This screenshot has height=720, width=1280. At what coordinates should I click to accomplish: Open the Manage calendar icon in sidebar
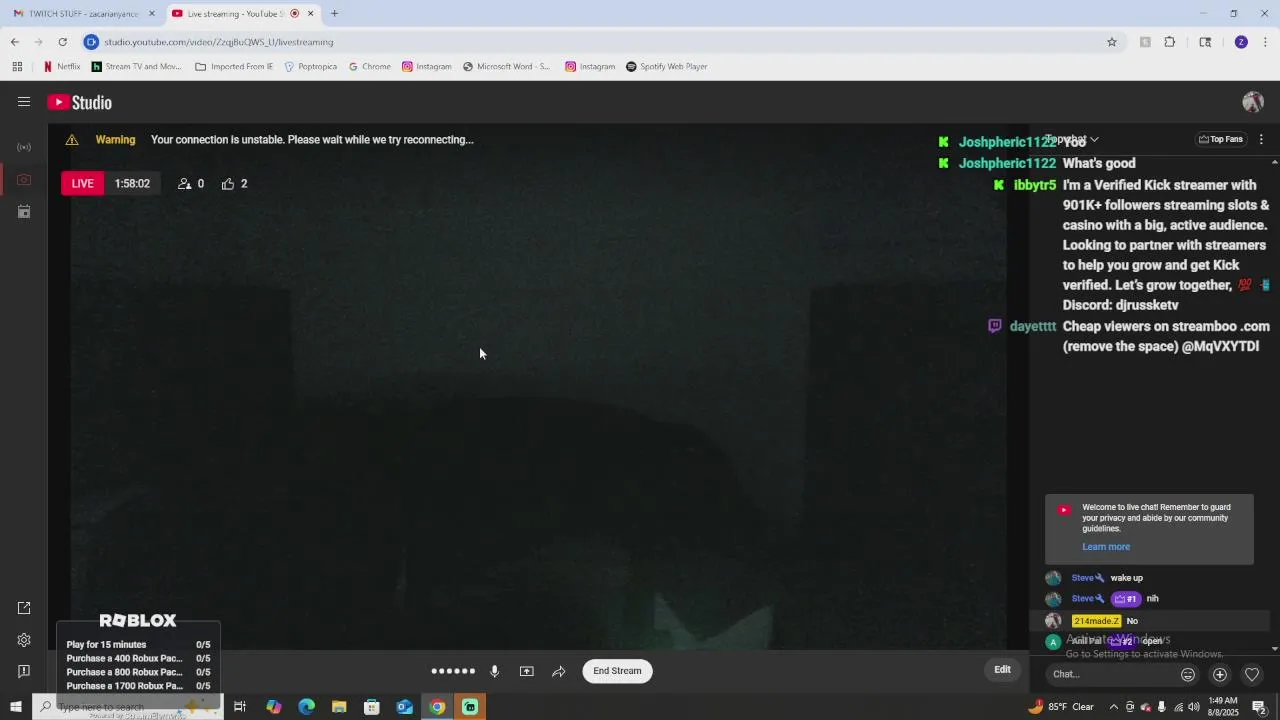(24, 212)
